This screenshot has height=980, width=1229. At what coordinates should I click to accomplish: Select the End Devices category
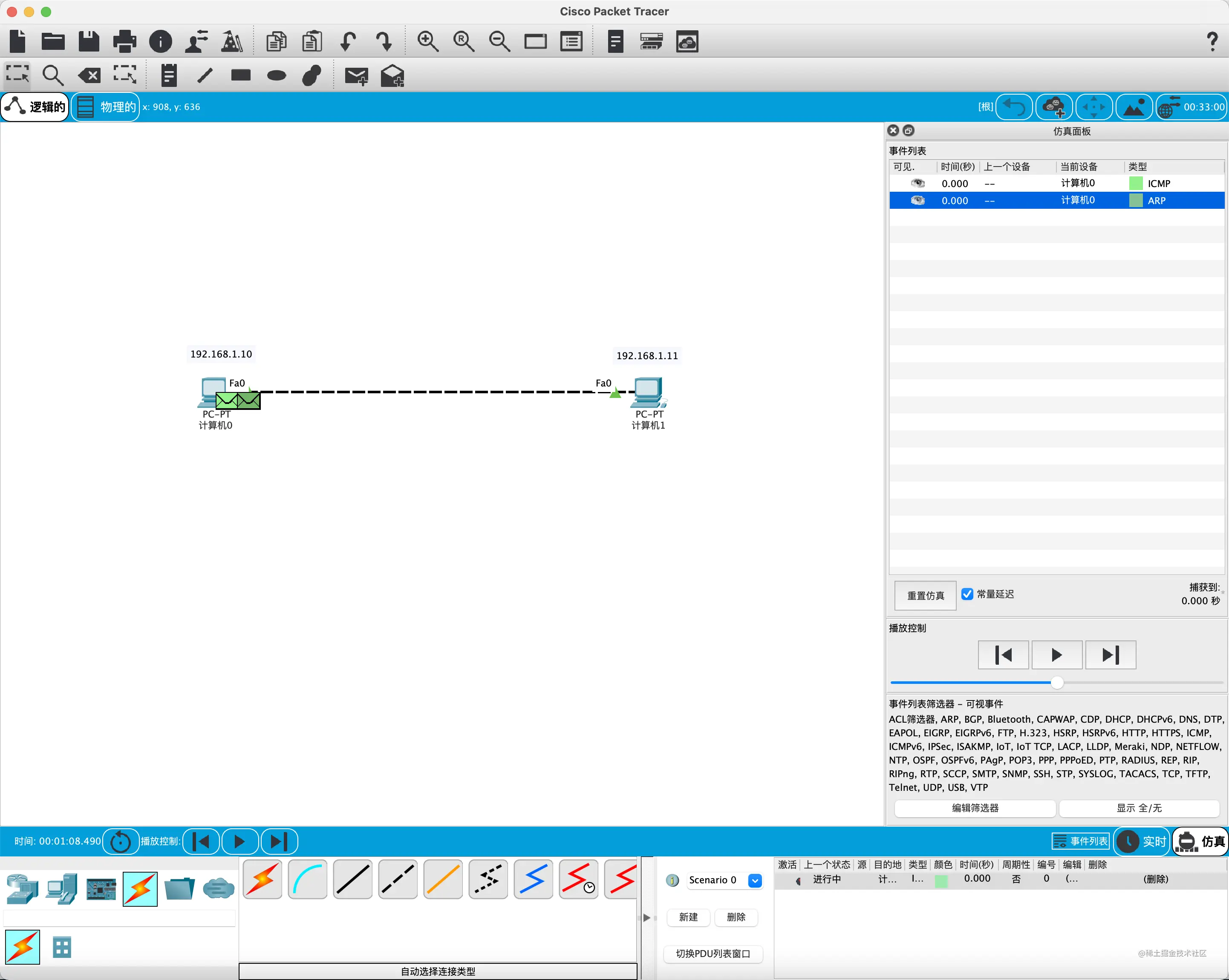click(61, 889)
